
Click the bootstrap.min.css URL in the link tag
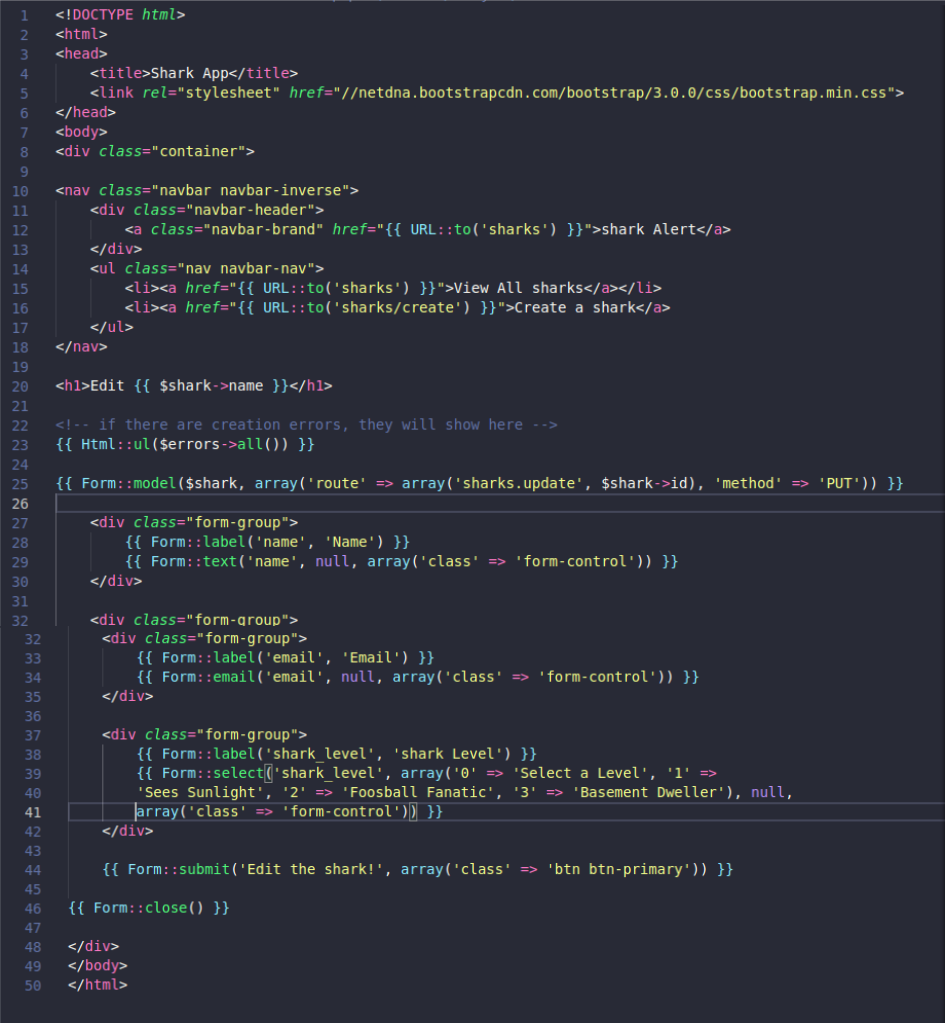(615, 93)
